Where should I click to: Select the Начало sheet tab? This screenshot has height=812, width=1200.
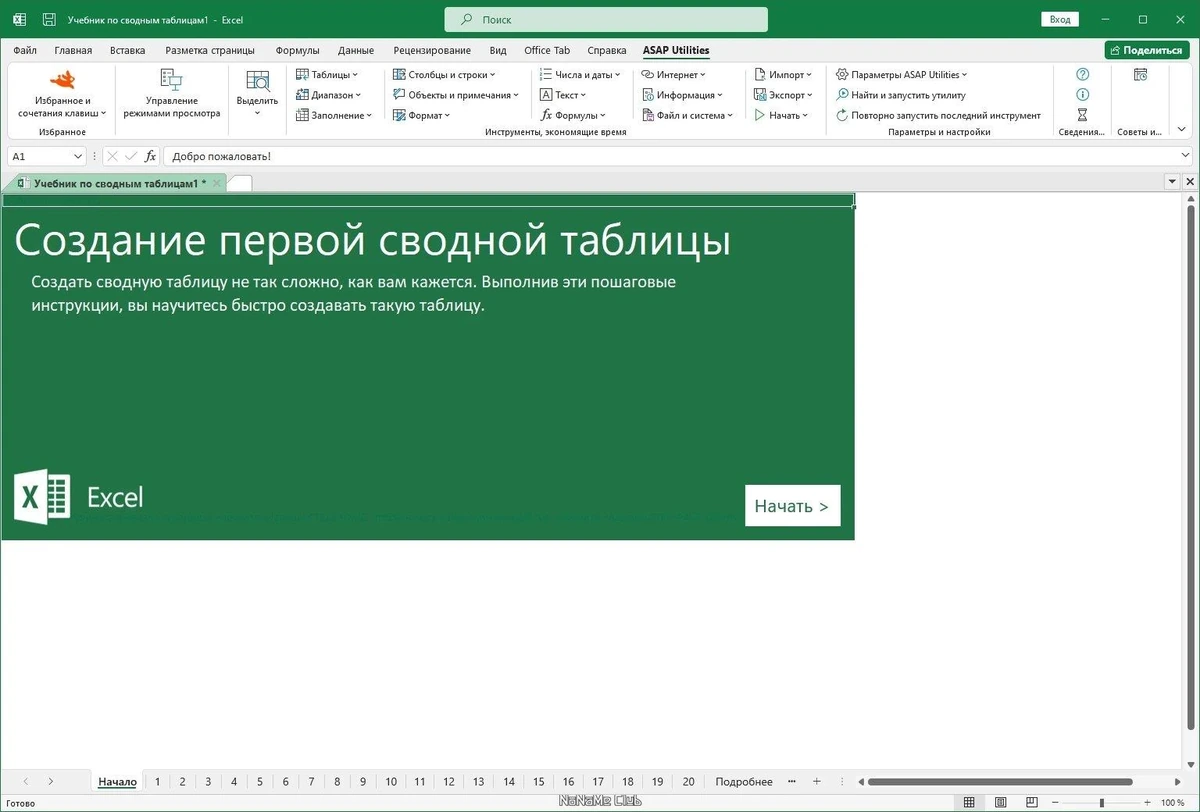(117, 782)
